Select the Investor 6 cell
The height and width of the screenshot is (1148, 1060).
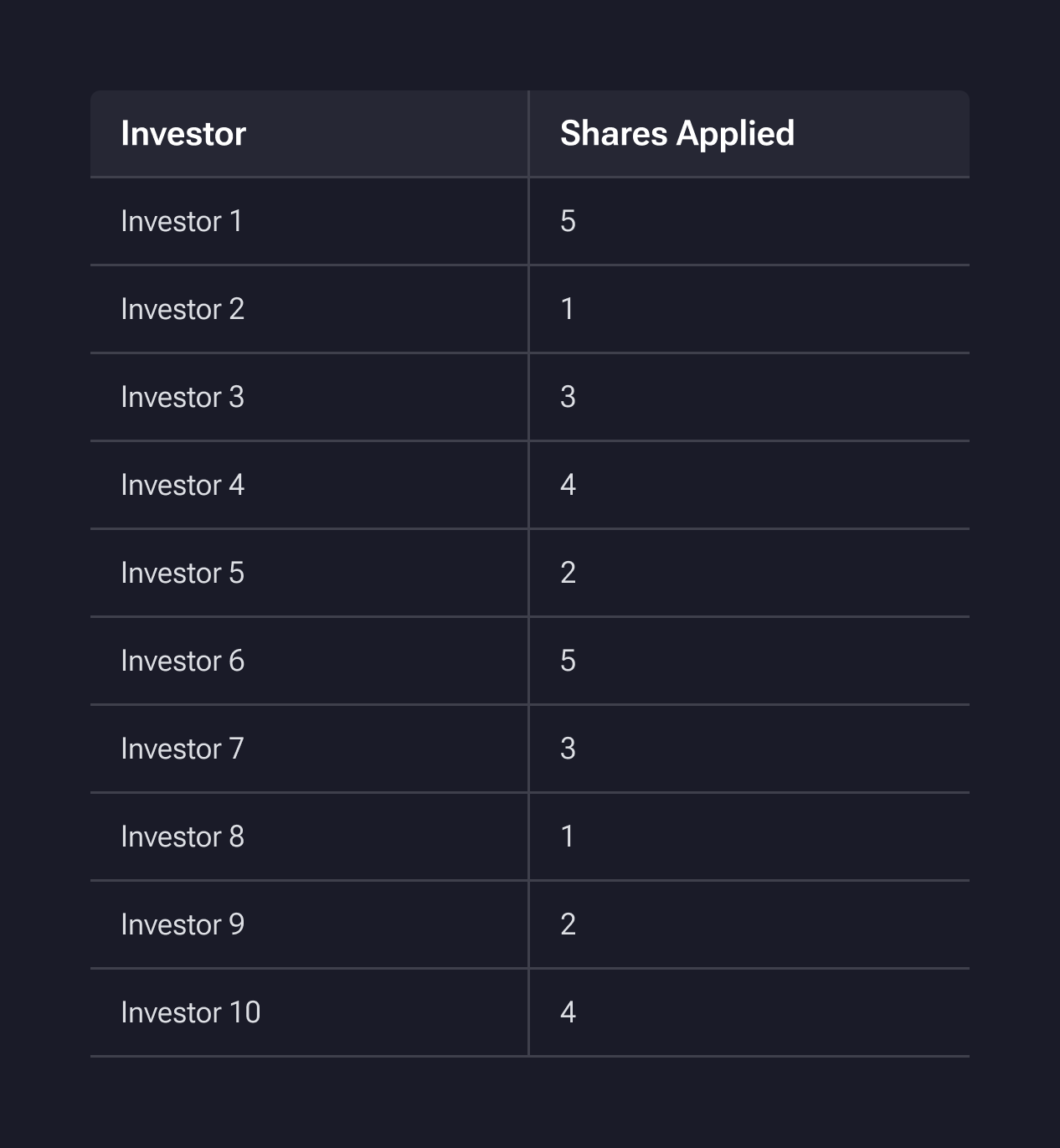183,661
